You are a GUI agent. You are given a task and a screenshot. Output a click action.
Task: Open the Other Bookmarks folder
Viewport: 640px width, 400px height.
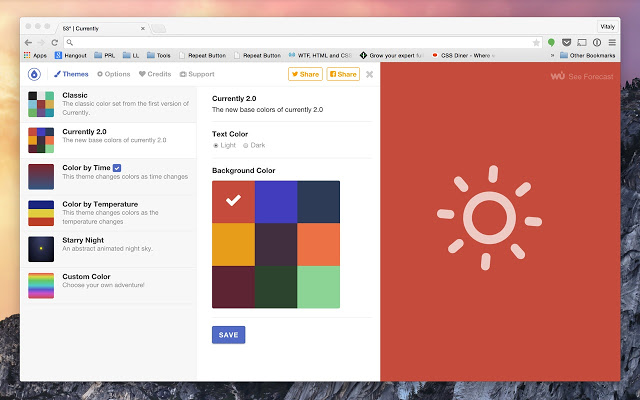click(588, 55)
